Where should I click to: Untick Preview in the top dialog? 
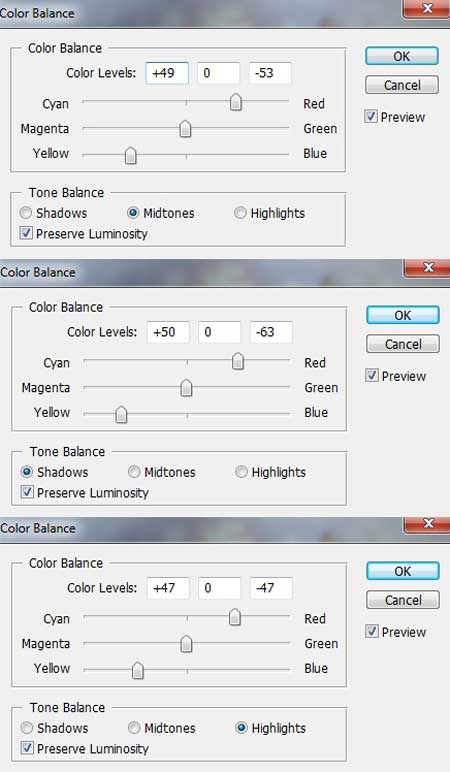(371, 117)
